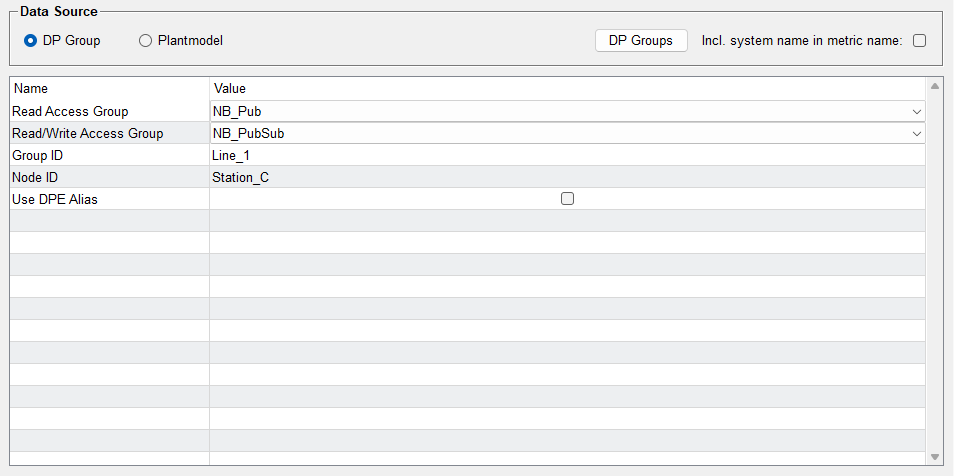The width and height of the screenshot is (954, 476).
Task: Click the scrollbar up arrow
Action: 935,87
